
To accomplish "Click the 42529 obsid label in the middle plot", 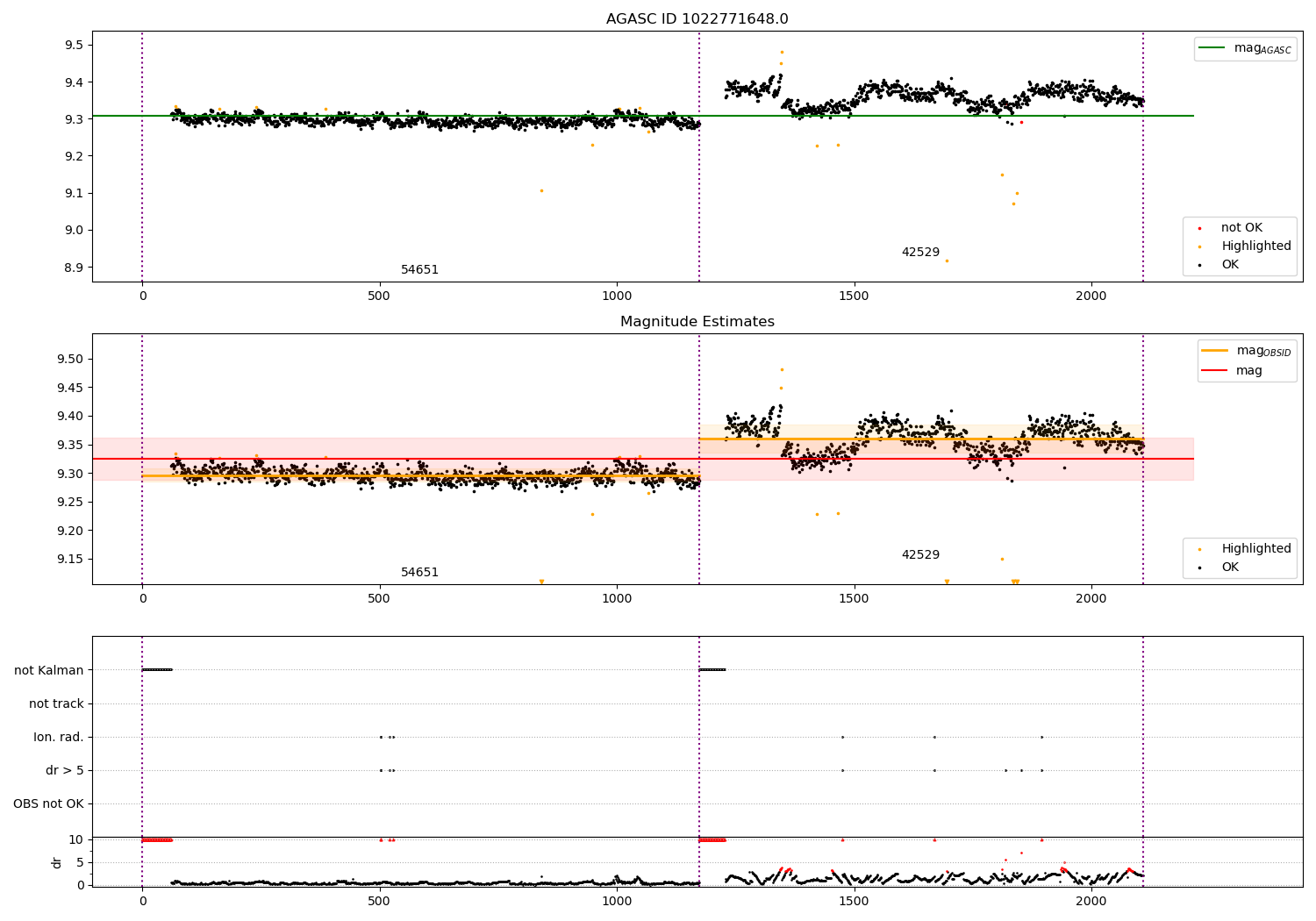I will click(x=920, y=555).
